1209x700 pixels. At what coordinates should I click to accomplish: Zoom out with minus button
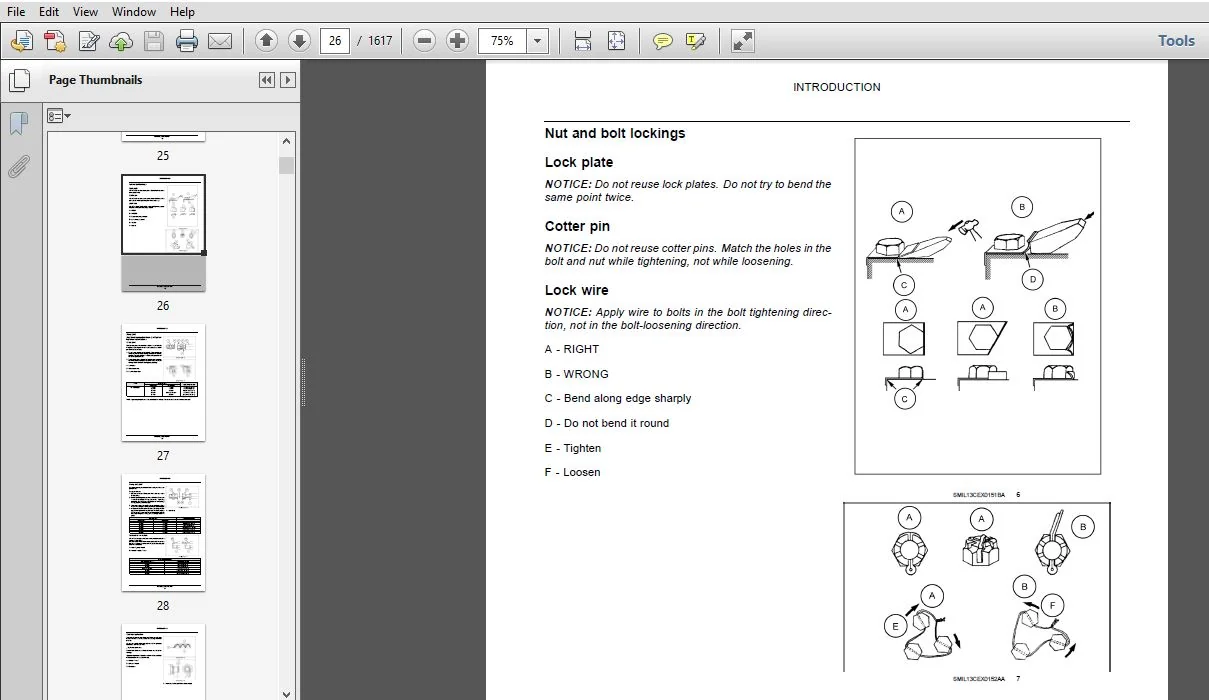(x=425, y=41)
